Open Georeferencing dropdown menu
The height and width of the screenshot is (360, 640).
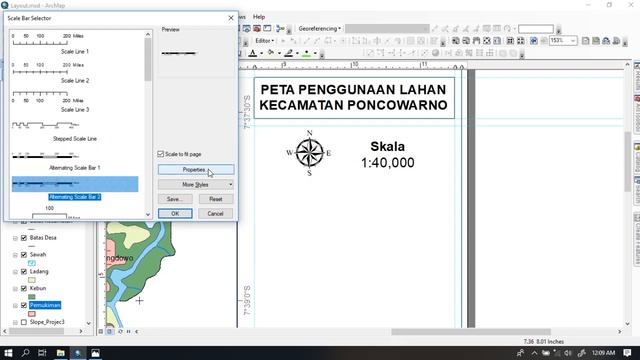pyautogui.click(x=319, y=29)
